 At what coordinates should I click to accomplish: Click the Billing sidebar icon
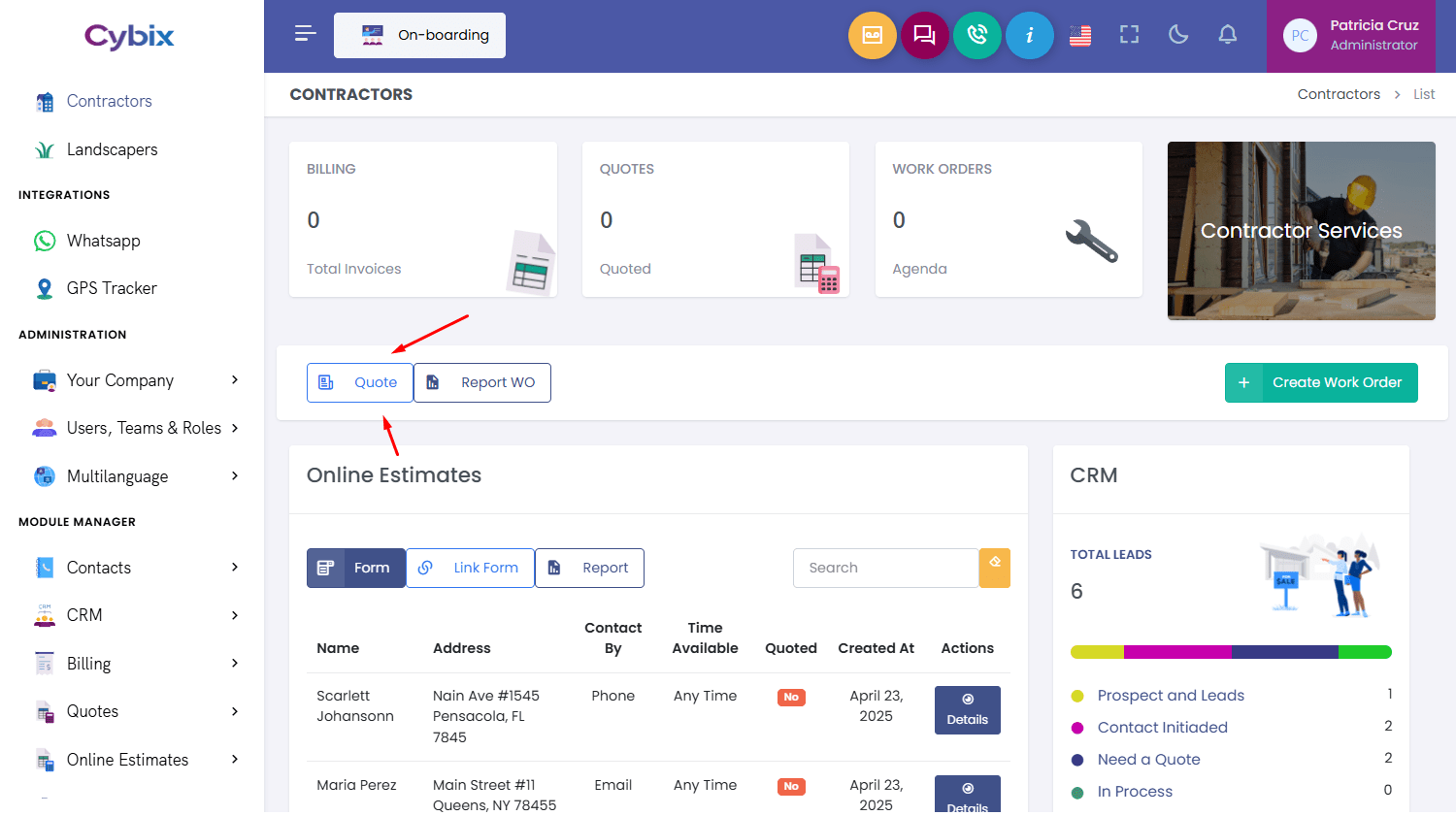45,664
